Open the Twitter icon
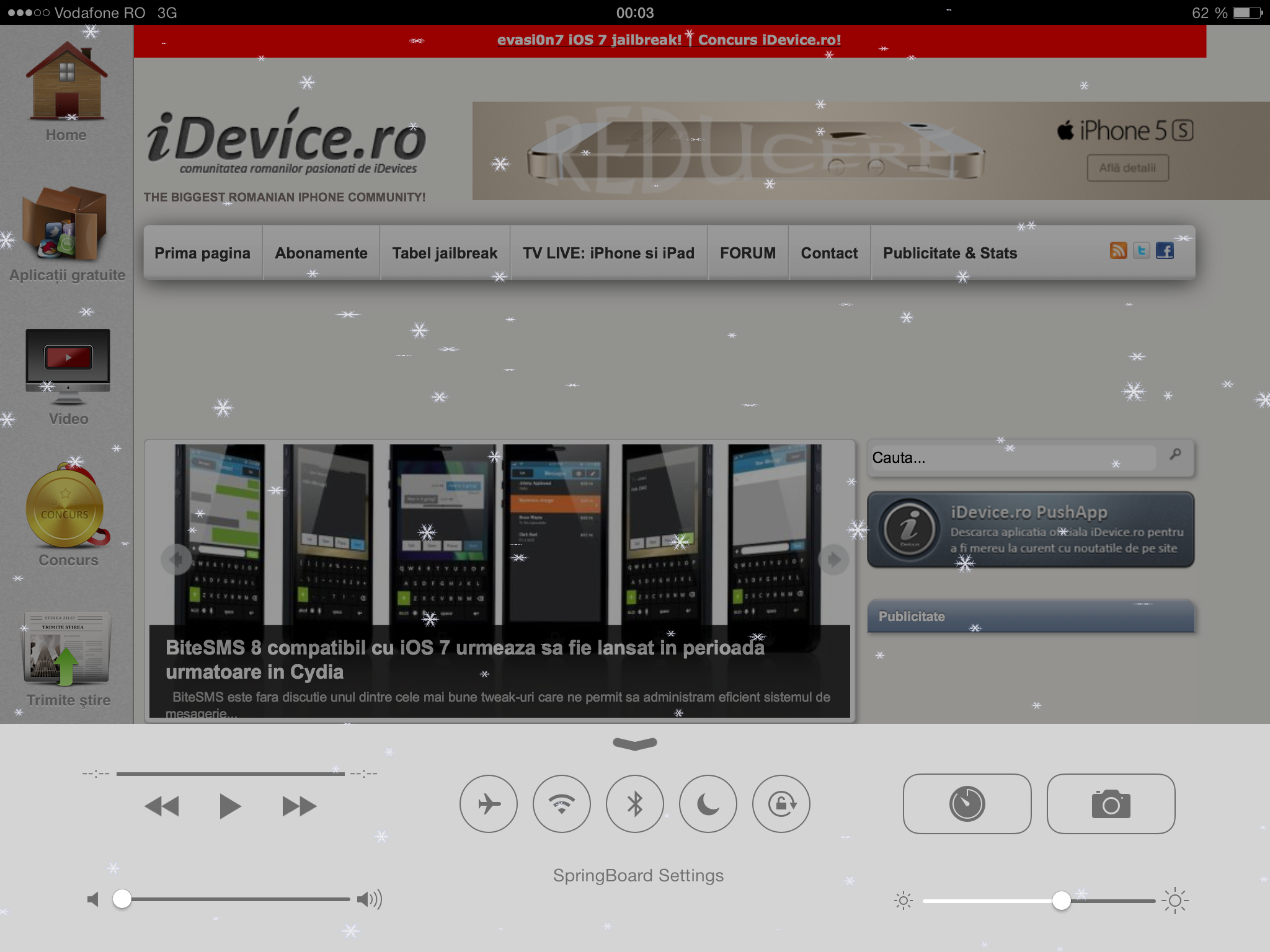1270x952 pixels. (1141, 250)
